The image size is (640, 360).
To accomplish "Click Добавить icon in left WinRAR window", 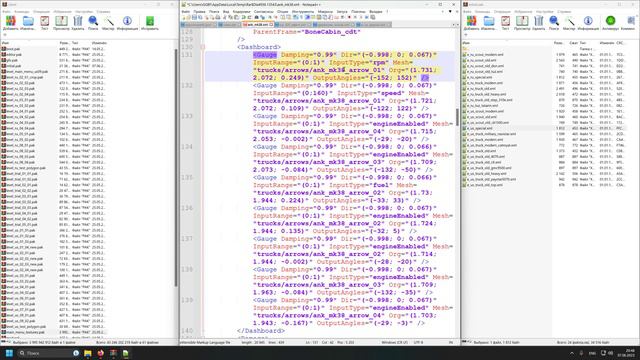I will pos(11,23).
